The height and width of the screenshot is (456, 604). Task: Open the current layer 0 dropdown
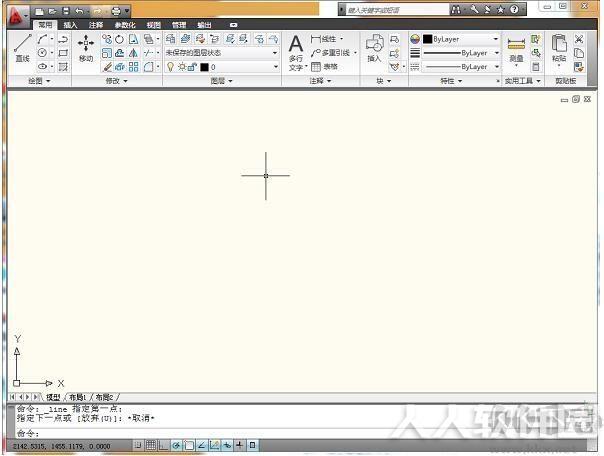(x=222, y=67)
